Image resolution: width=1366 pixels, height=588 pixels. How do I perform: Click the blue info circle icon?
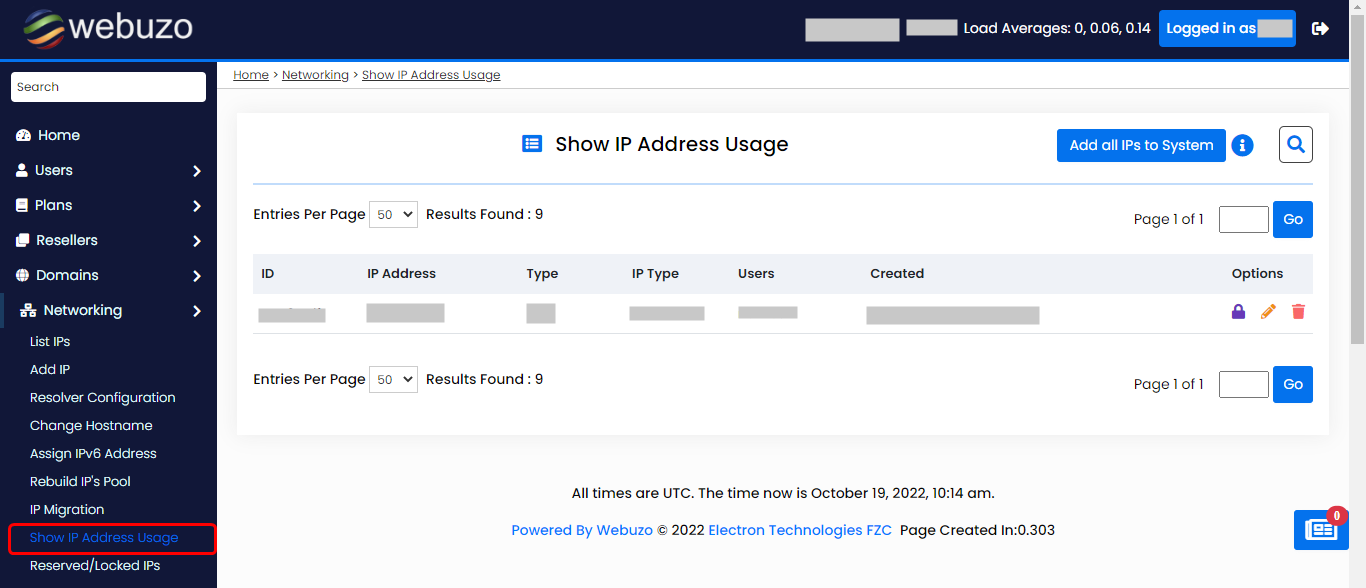coord(1242,146)
